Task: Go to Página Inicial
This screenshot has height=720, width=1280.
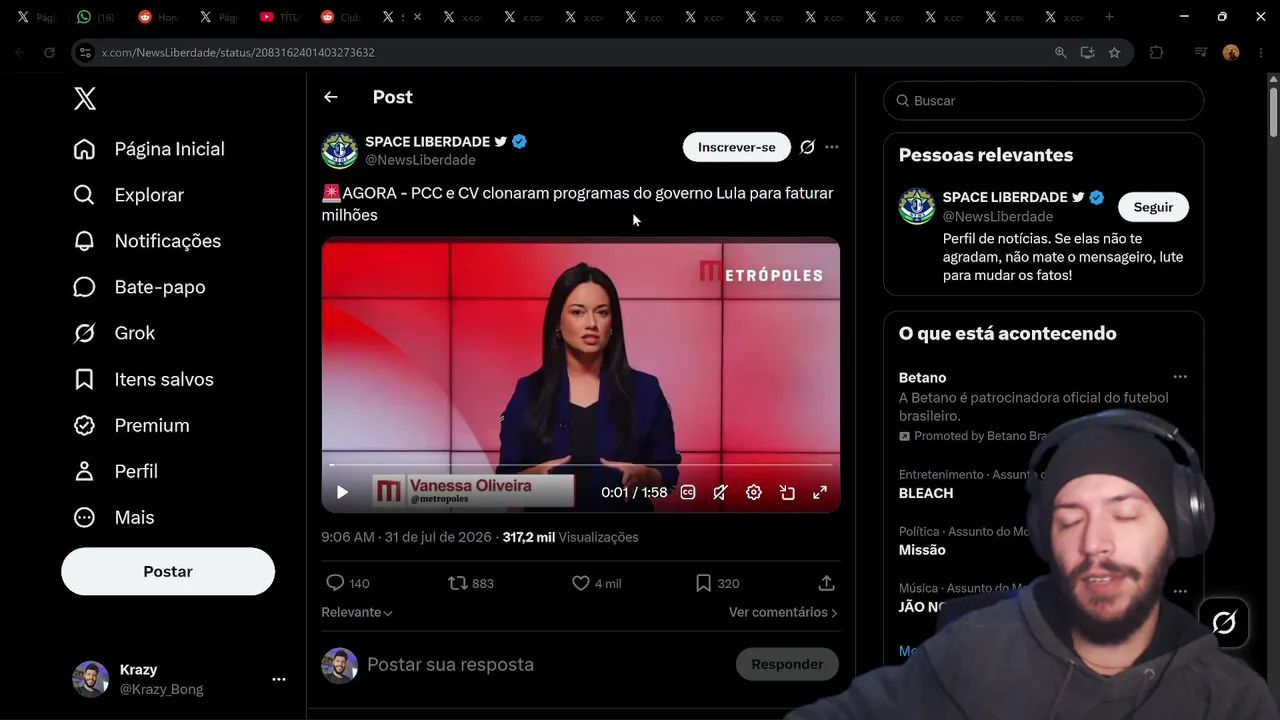Action: point(149,149)
